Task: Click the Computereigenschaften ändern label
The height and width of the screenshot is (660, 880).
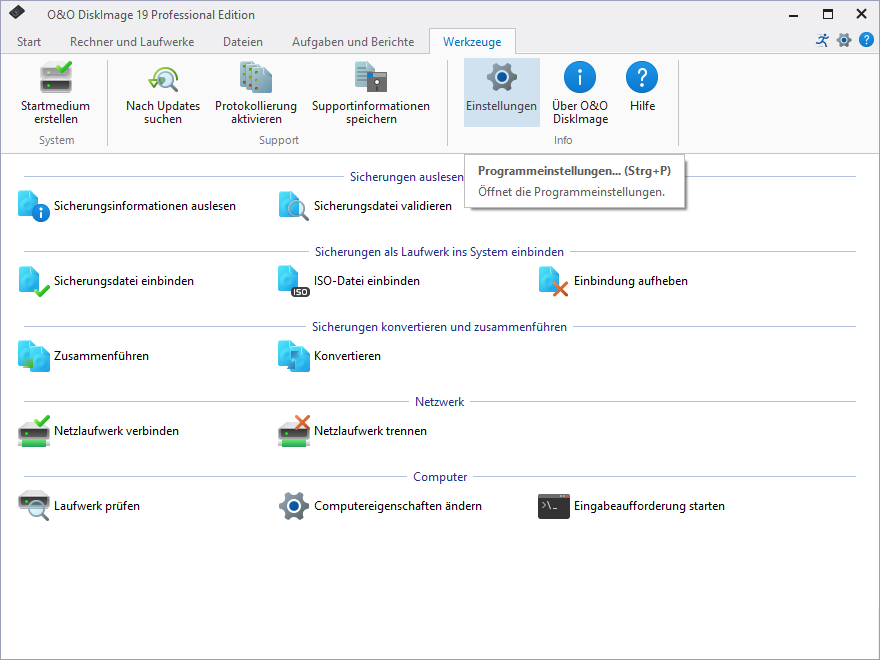Action: pos(397,506)
